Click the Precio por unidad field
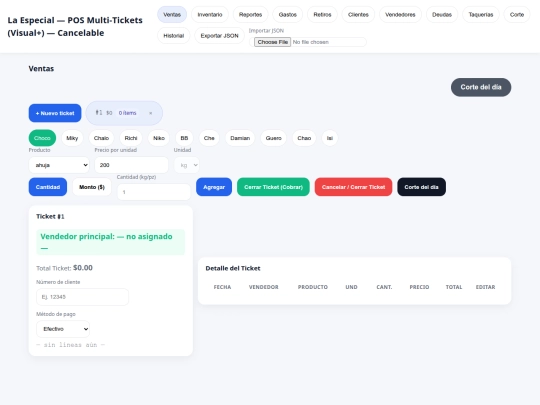Screen dimensions: 540x405 pyautogui.click(x=132, y=165)
